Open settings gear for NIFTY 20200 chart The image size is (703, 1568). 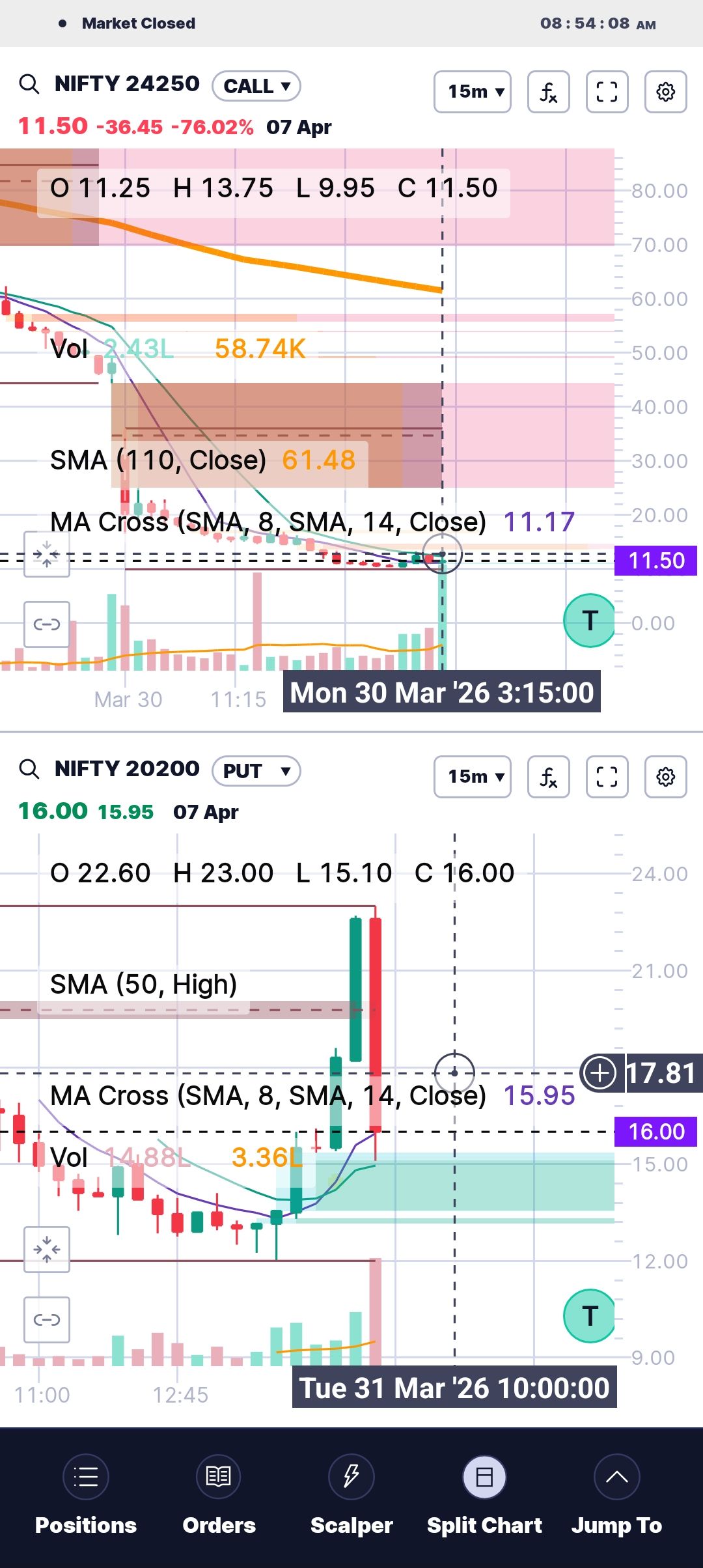(x=665, y=777)
